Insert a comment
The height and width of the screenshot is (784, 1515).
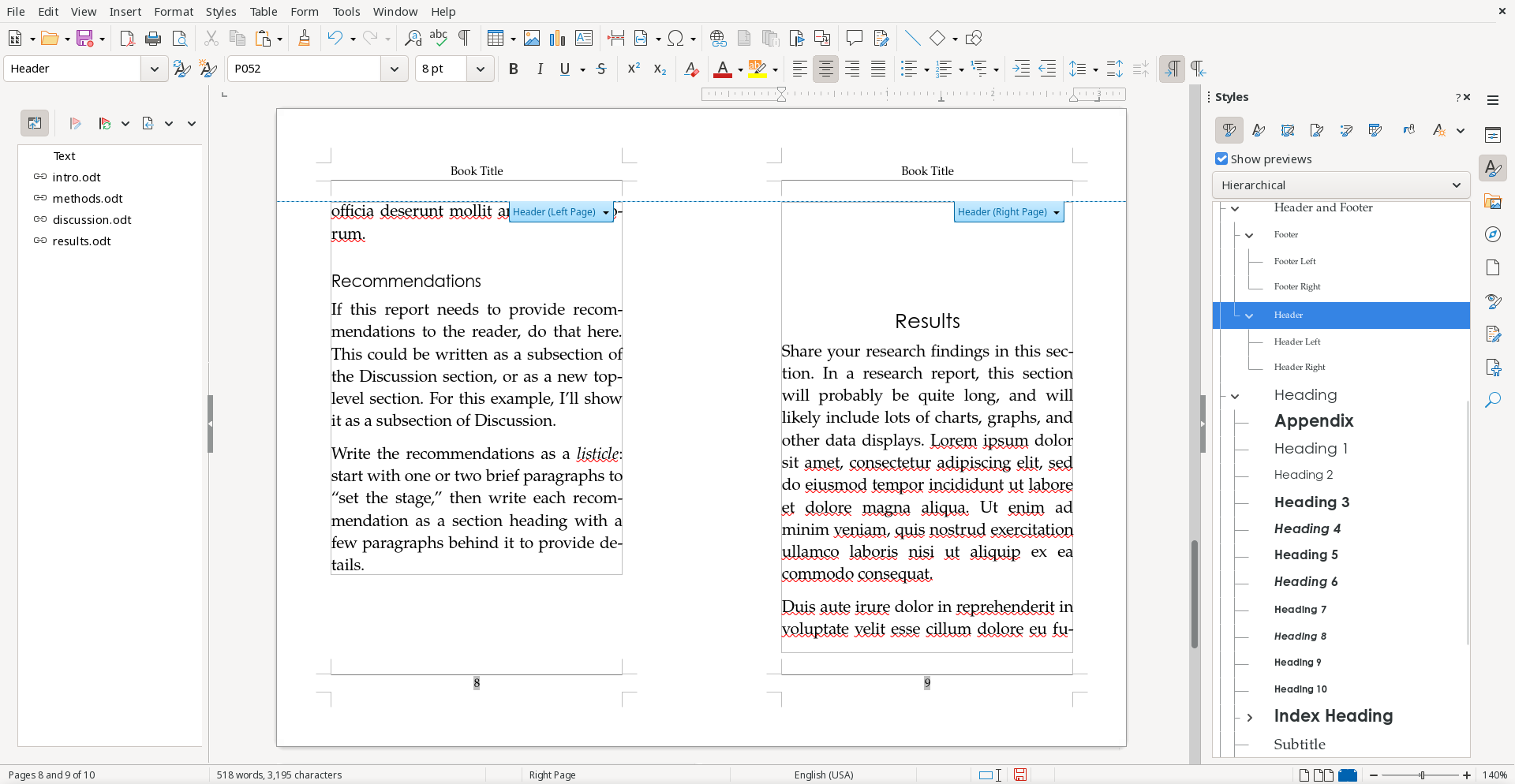coord(854,38)
